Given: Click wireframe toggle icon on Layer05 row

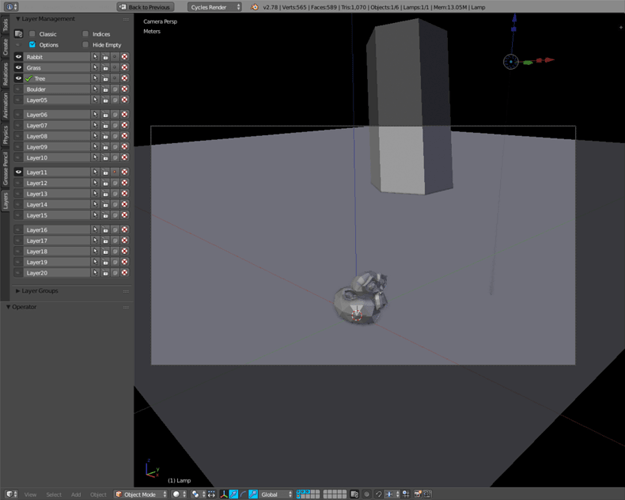Looking at the screenshot, I should 115,100.
